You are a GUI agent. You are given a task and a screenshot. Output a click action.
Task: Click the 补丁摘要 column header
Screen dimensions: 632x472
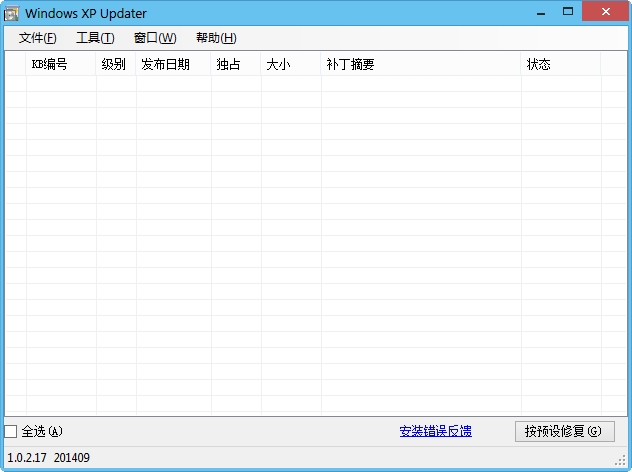click(421, 64)
